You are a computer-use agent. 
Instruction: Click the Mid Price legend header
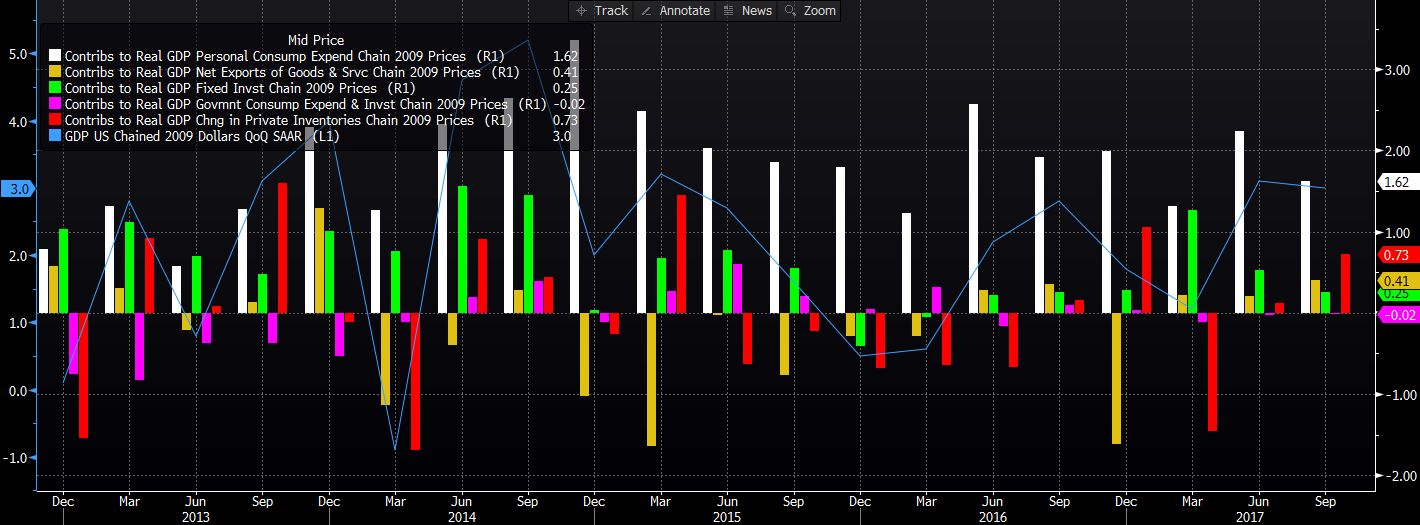[x=315, y=40]
